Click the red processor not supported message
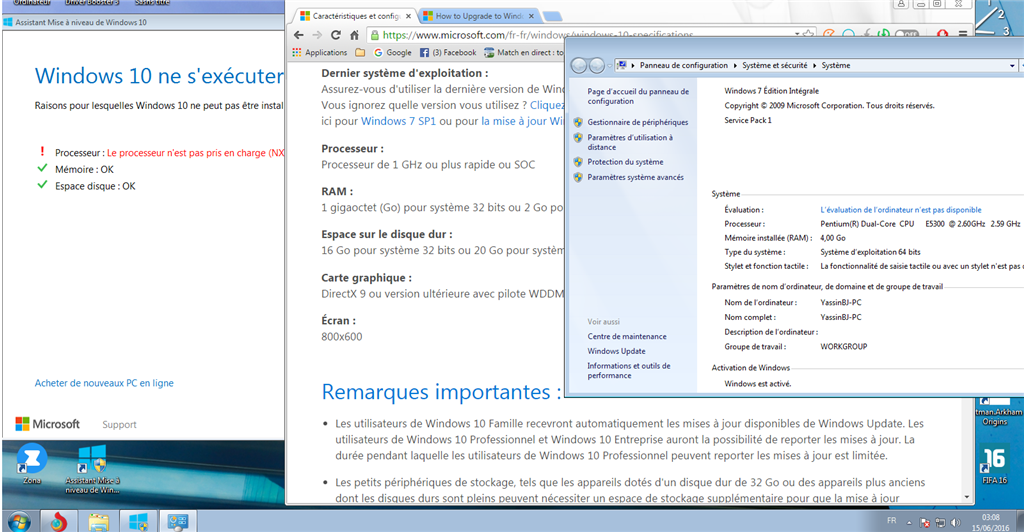Image resolution: width=1024 pixels, height=532 pixels. 195,153
